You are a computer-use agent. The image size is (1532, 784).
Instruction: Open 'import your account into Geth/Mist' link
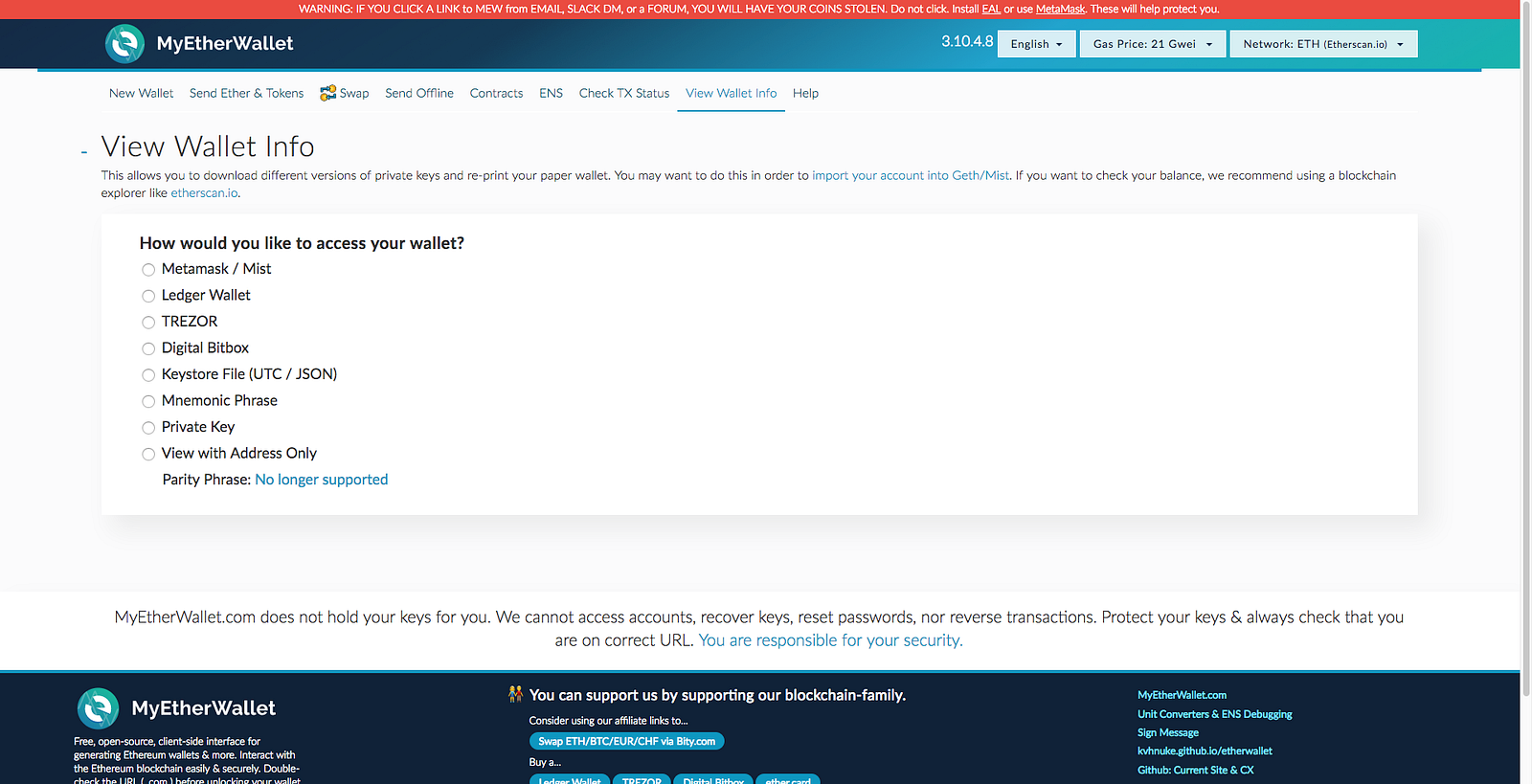[911, 175]
